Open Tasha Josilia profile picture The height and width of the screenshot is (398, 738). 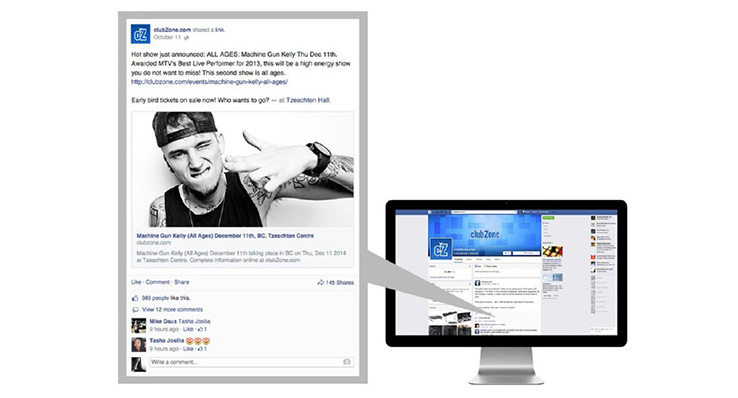click(138, 345)
